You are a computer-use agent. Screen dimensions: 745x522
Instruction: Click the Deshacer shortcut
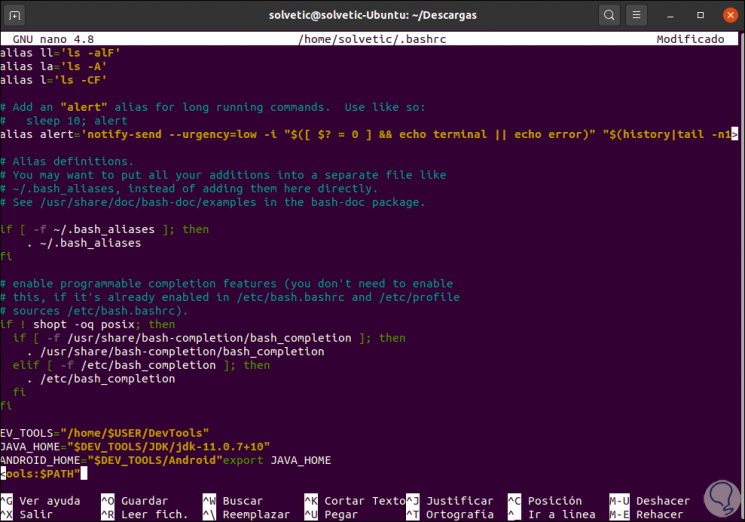click(649, 501)
